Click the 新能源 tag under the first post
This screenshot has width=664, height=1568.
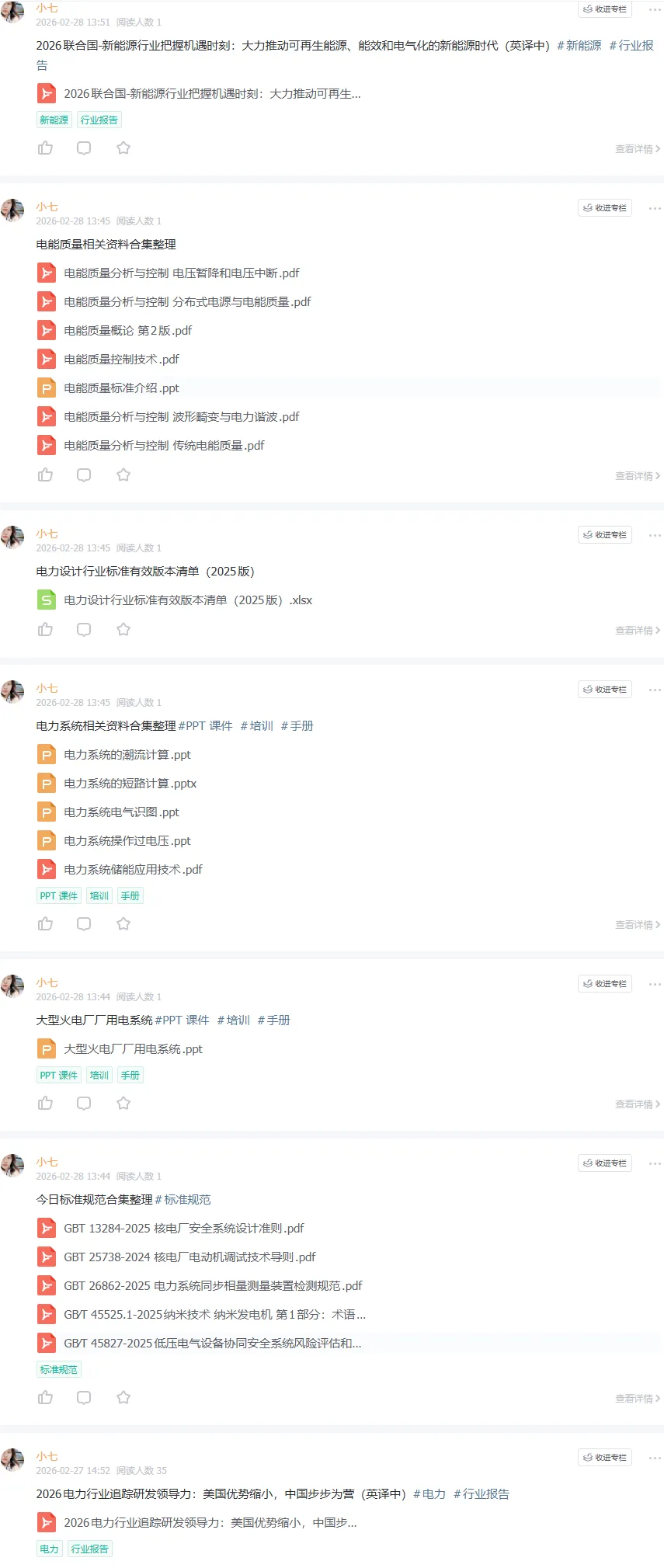(54, 120)
